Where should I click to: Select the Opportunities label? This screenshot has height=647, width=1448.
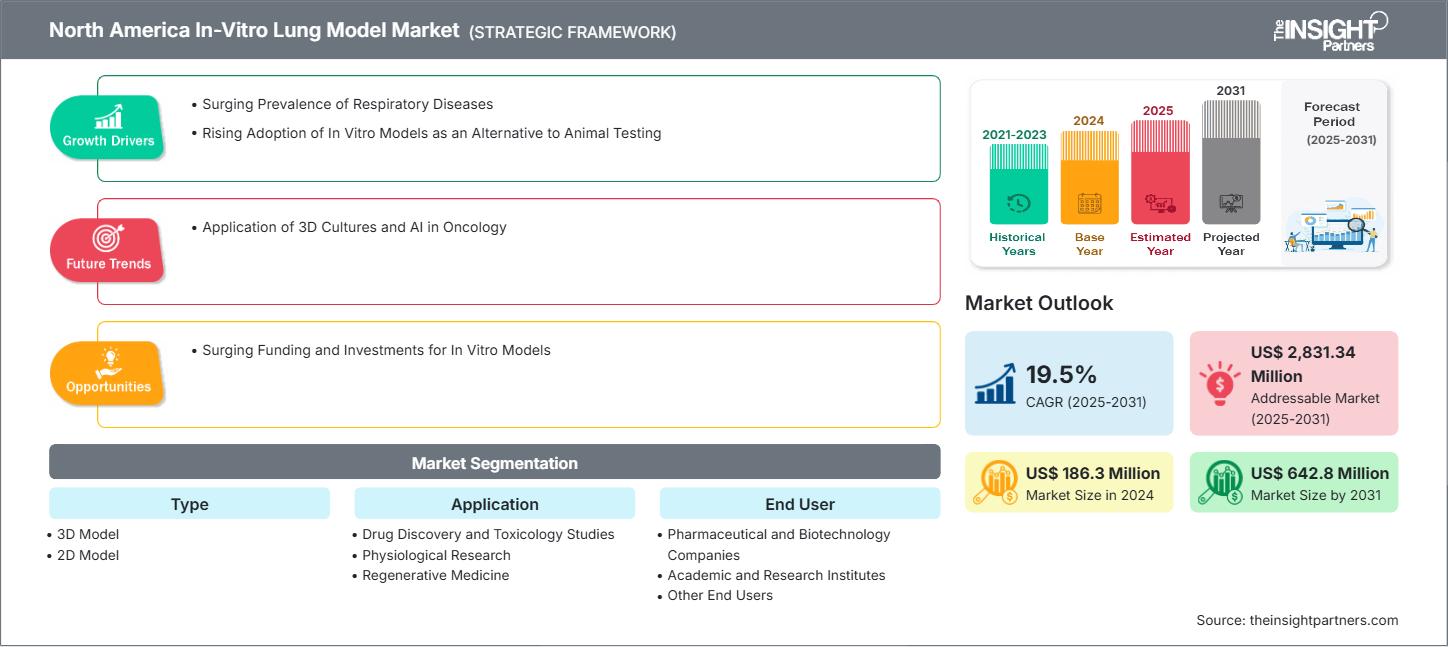(108, 387)
